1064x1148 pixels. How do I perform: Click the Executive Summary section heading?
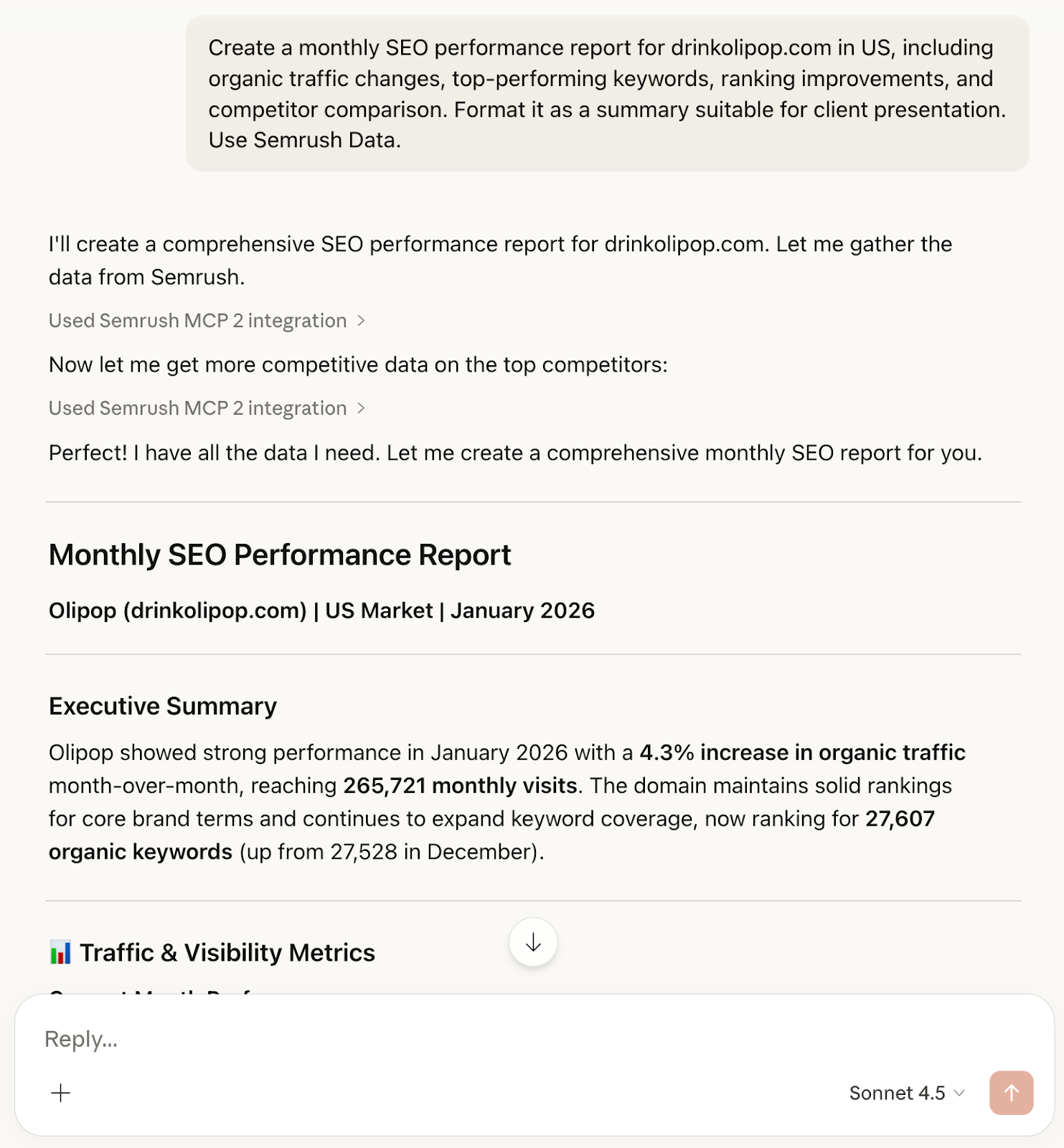(162, 706)
